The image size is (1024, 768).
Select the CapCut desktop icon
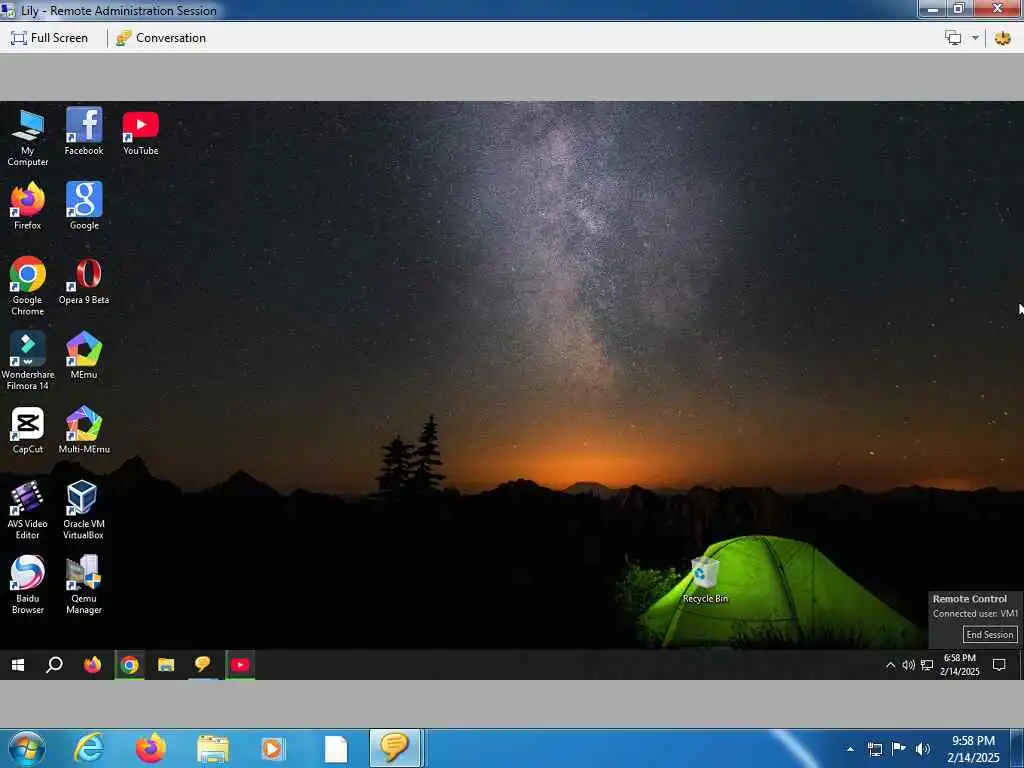point(27,430)
